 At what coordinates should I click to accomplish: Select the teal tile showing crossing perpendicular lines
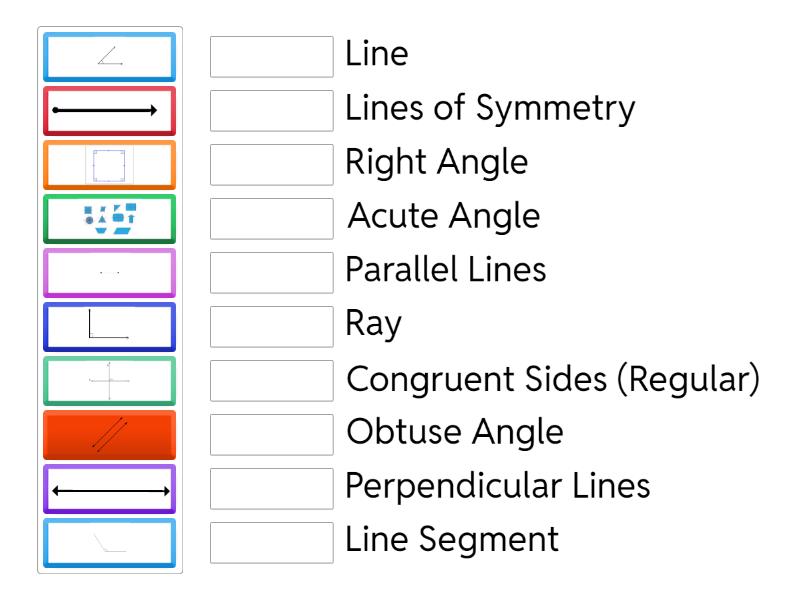[108, 381]
